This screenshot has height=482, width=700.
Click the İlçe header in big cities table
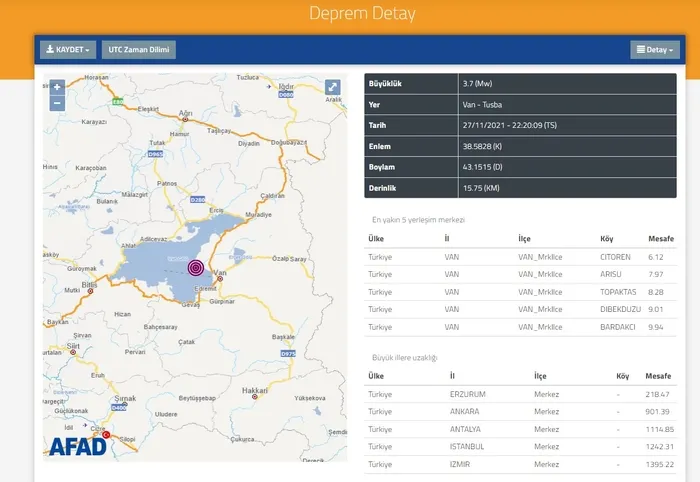coord(540,376)
